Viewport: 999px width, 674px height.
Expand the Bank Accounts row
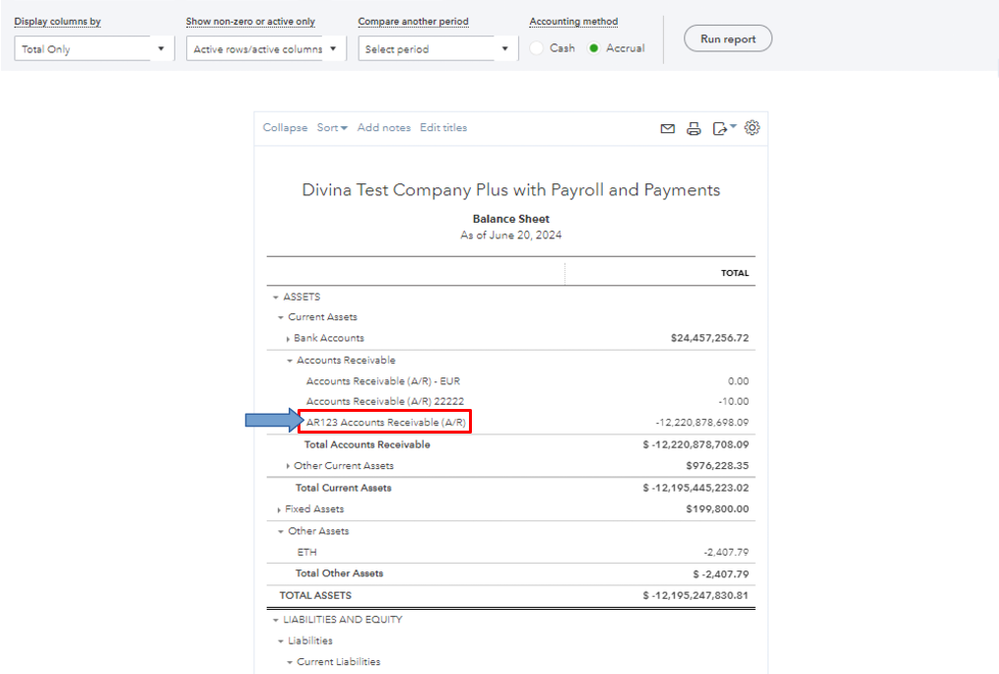tap(288, 339)
